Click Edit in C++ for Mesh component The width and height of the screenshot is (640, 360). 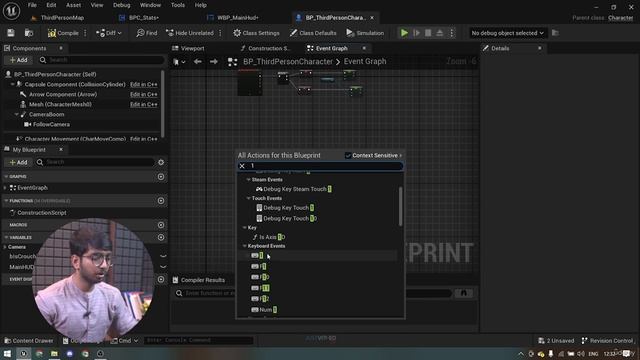(144, 104)
